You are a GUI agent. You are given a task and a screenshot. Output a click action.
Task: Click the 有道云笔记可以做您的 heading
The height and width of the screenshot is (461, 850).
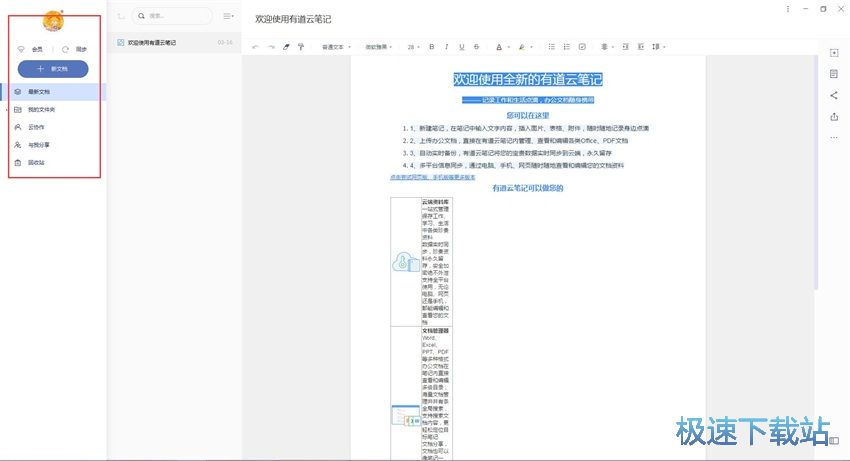pos(528,188)
